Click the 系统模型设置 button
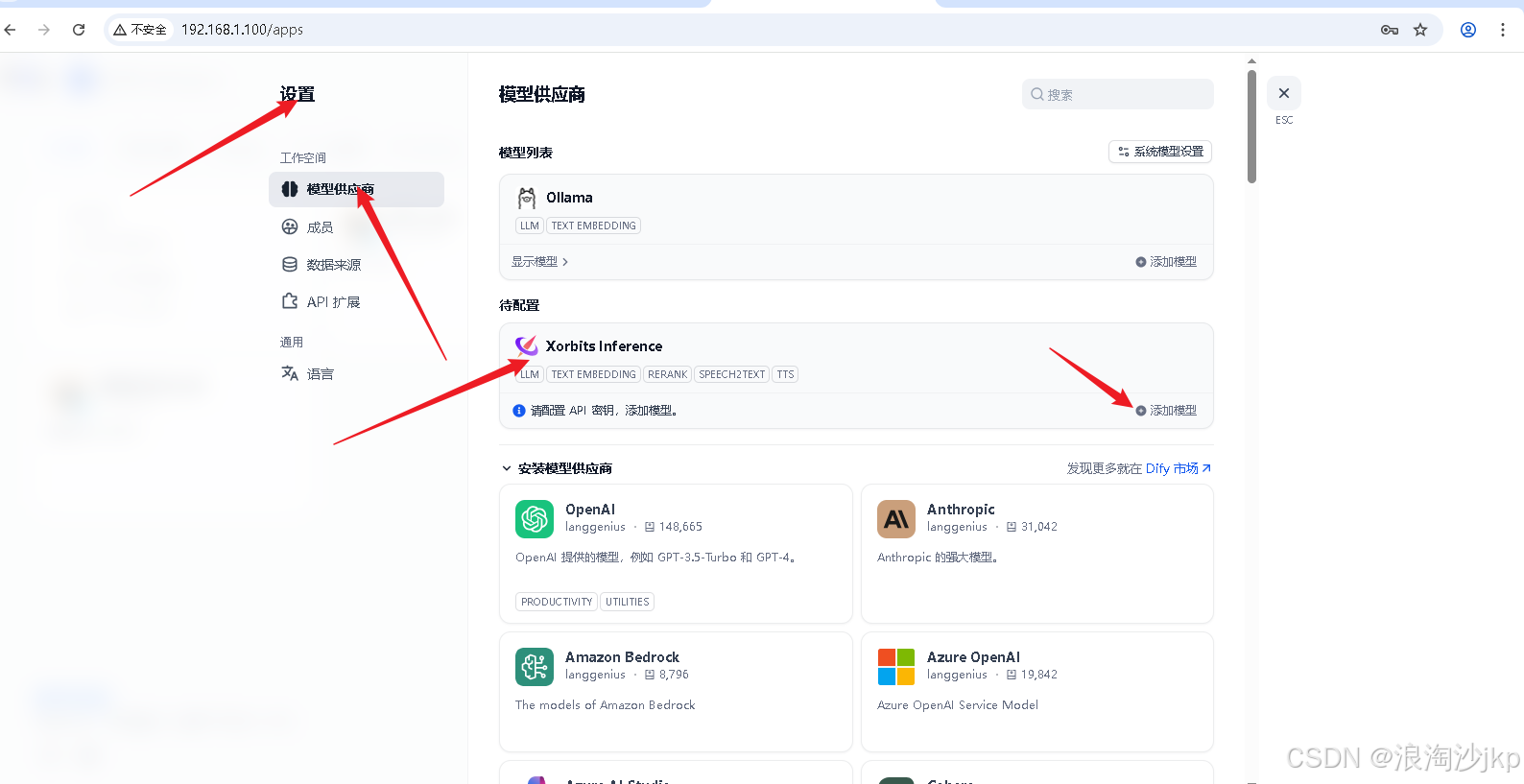1524x784 pixels. point(1160,152)
